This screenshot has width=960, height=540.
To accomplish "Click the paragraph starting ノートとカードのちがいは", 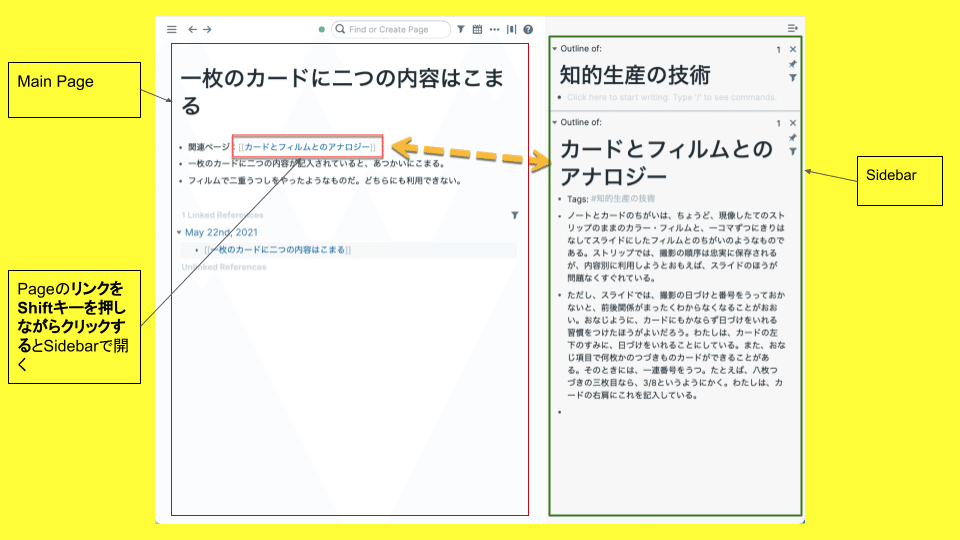I will (x=675, y=247).
